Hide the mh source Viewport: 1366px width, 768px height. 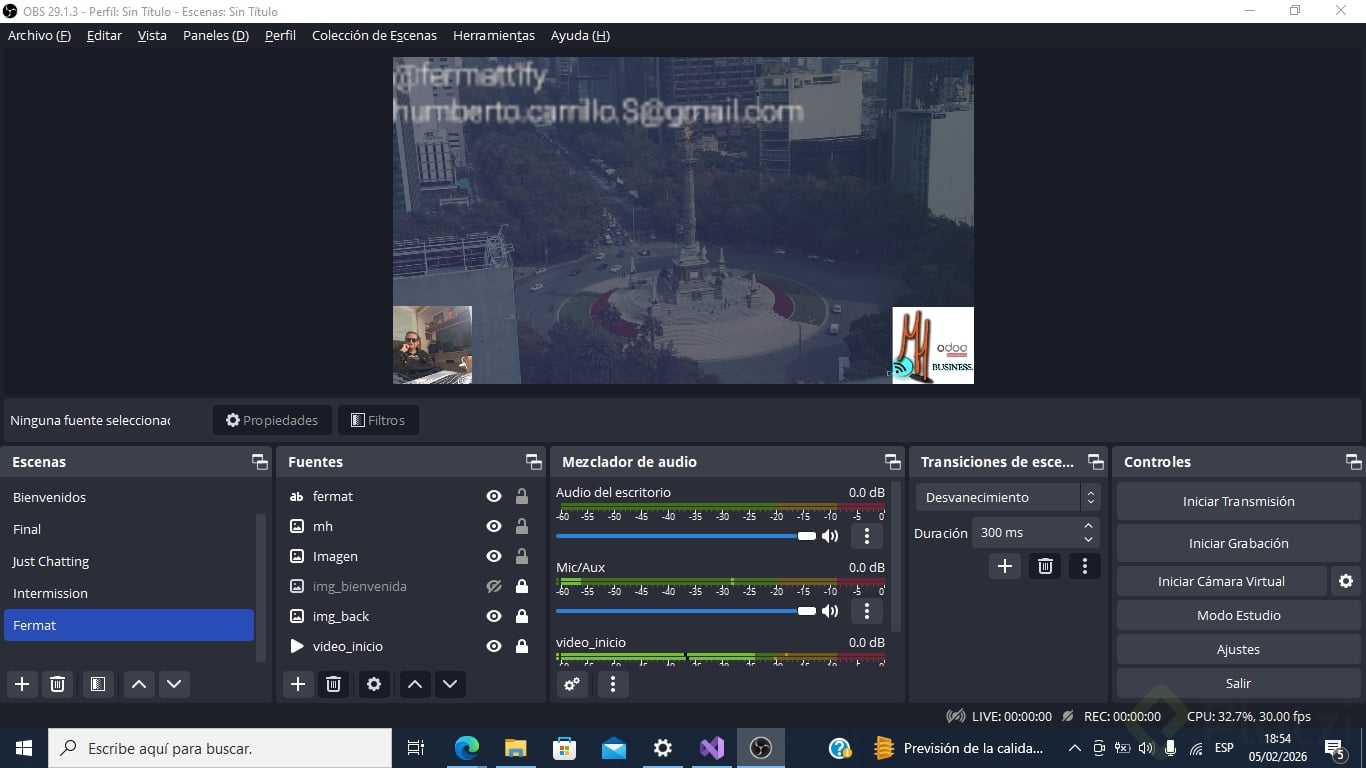click(494, 526)
